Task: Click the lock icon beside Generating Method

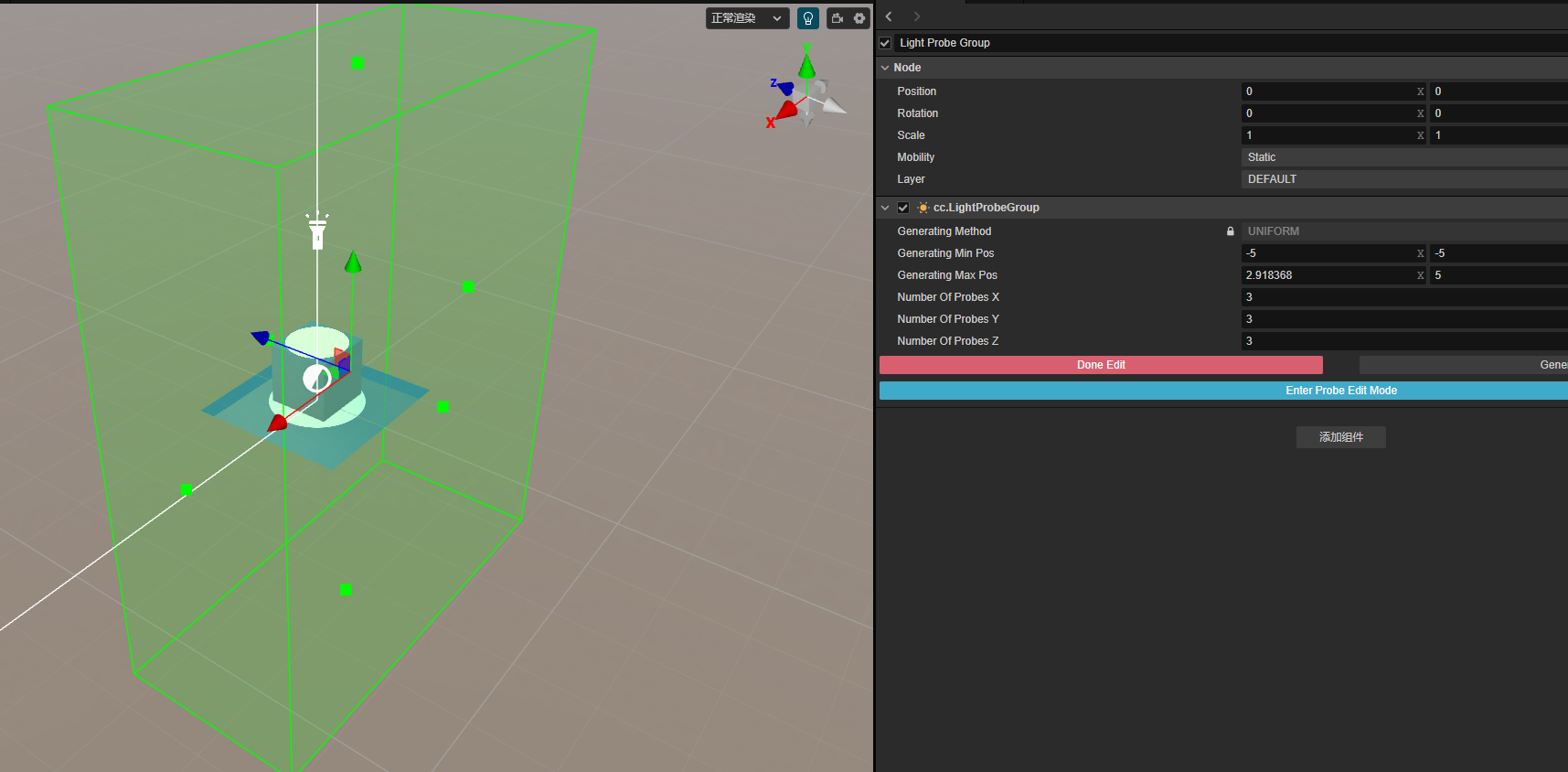Action: 1231,231
